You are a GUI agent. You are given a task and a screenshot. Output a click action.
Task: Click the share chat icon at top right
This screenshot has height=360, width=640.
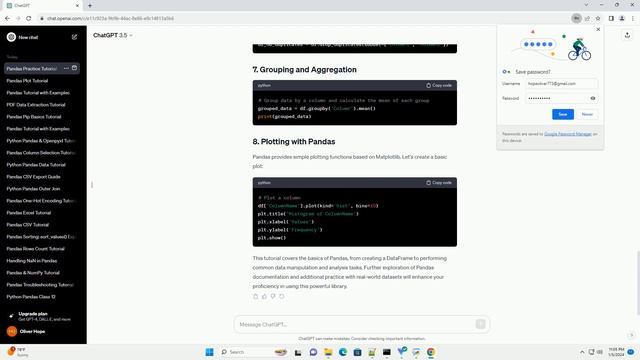[x=627, y=36]
